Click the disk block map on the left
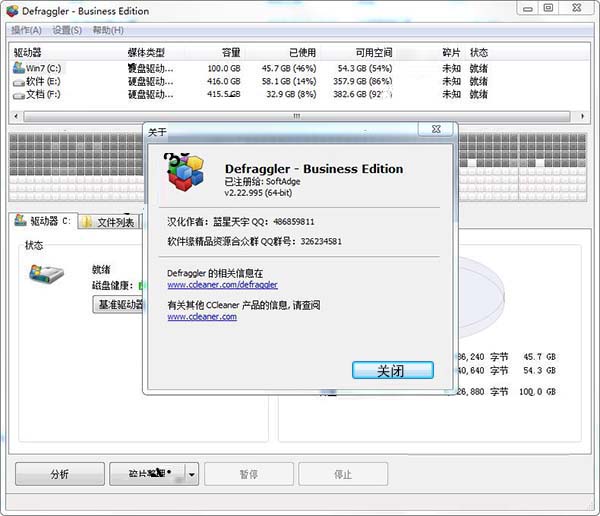This screenshot has height=516, width=600. click(76, 167)
